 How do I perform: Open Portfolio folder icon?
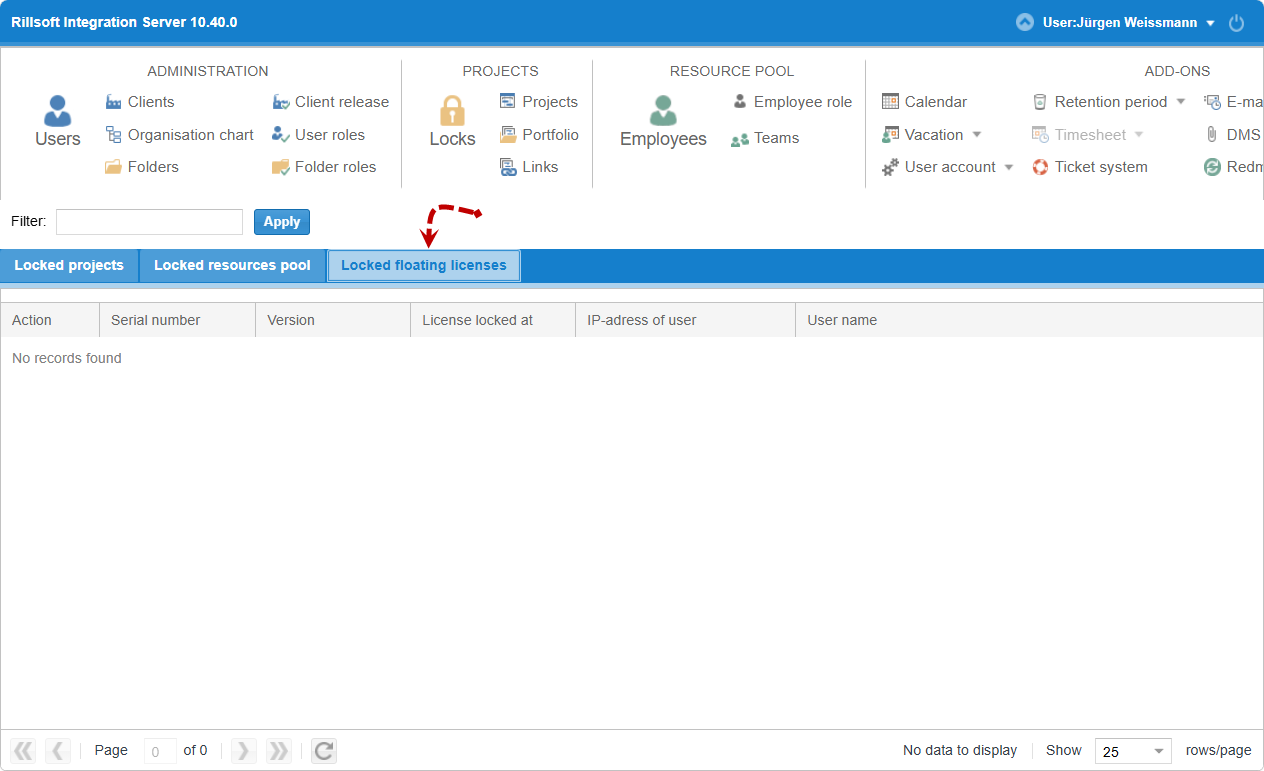[508, 135]
